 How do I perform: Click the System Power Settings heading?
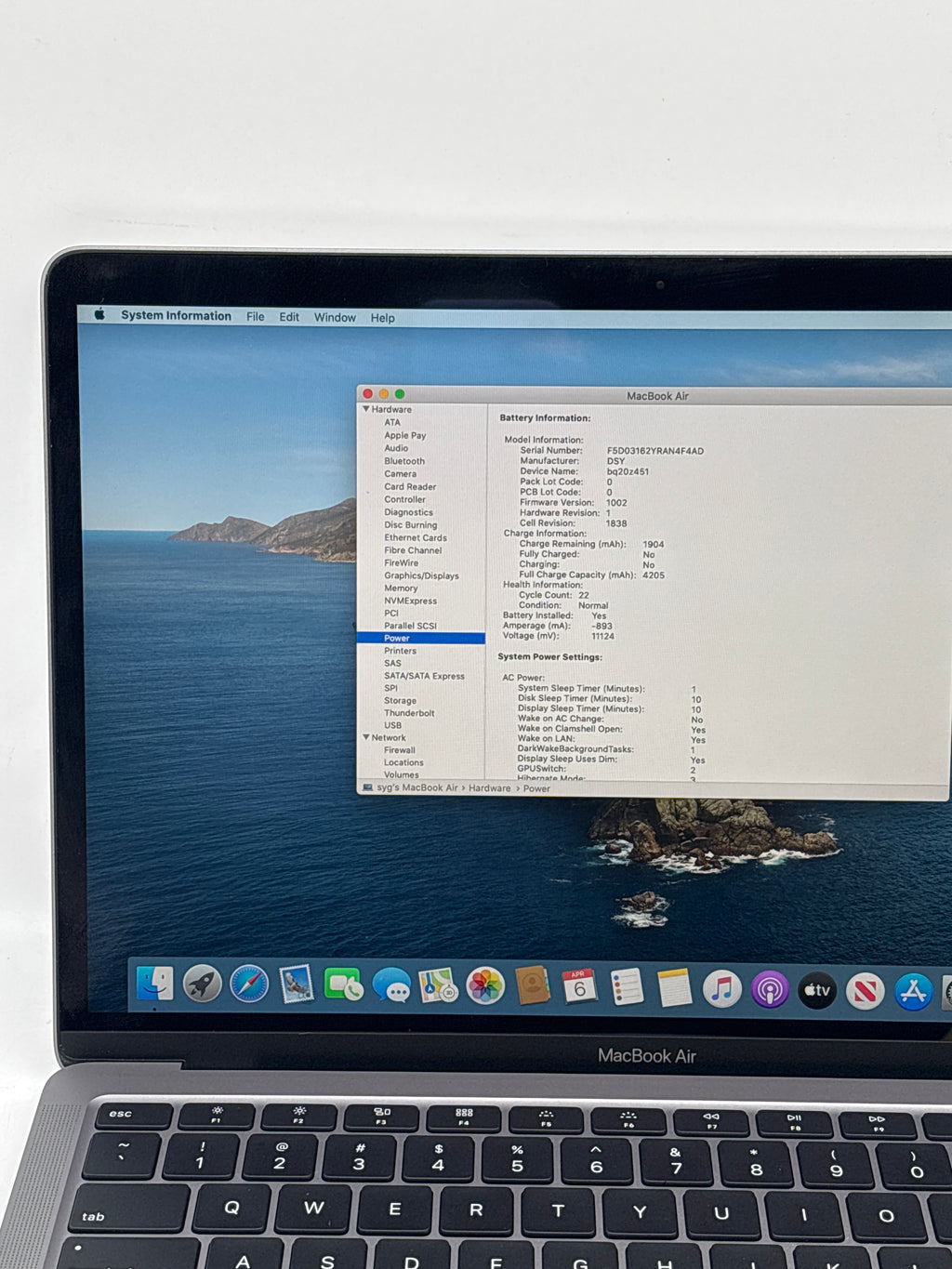click(x=550, y=657)
